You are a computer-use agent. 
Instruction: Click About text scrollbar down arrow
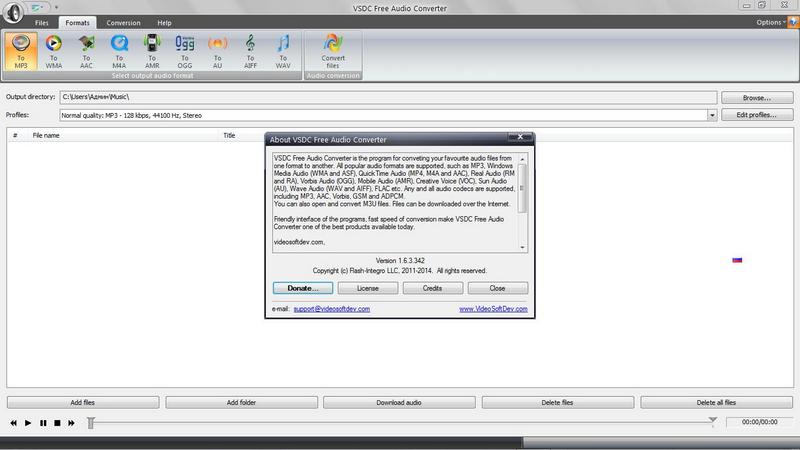pos(522,247)
